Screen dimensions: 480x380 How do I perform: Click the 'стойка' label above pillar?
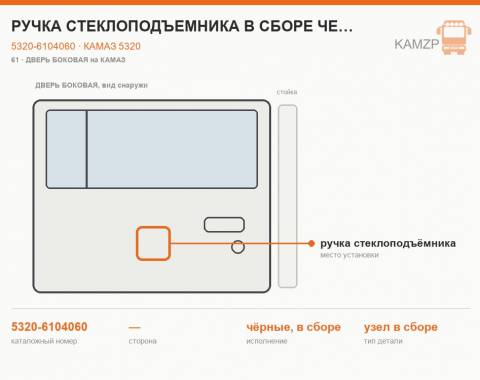[x=287, y=92]
